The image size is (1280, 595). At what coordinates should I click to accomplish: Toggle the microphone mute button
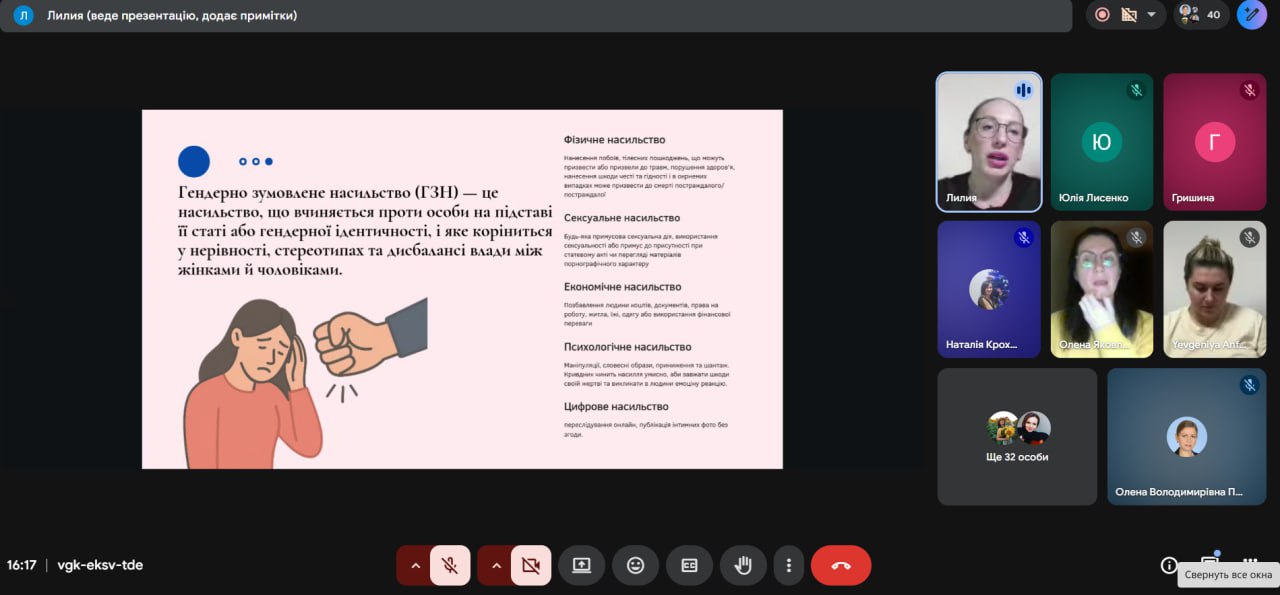(x=450, y=565)
